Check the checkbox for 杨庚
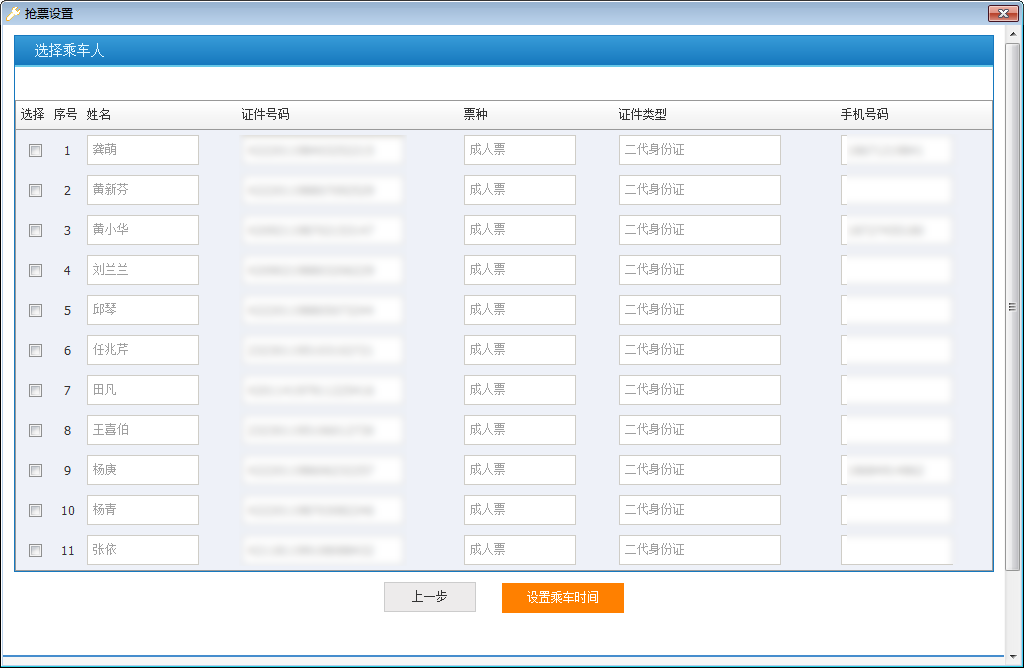 (x=35, y=471)
